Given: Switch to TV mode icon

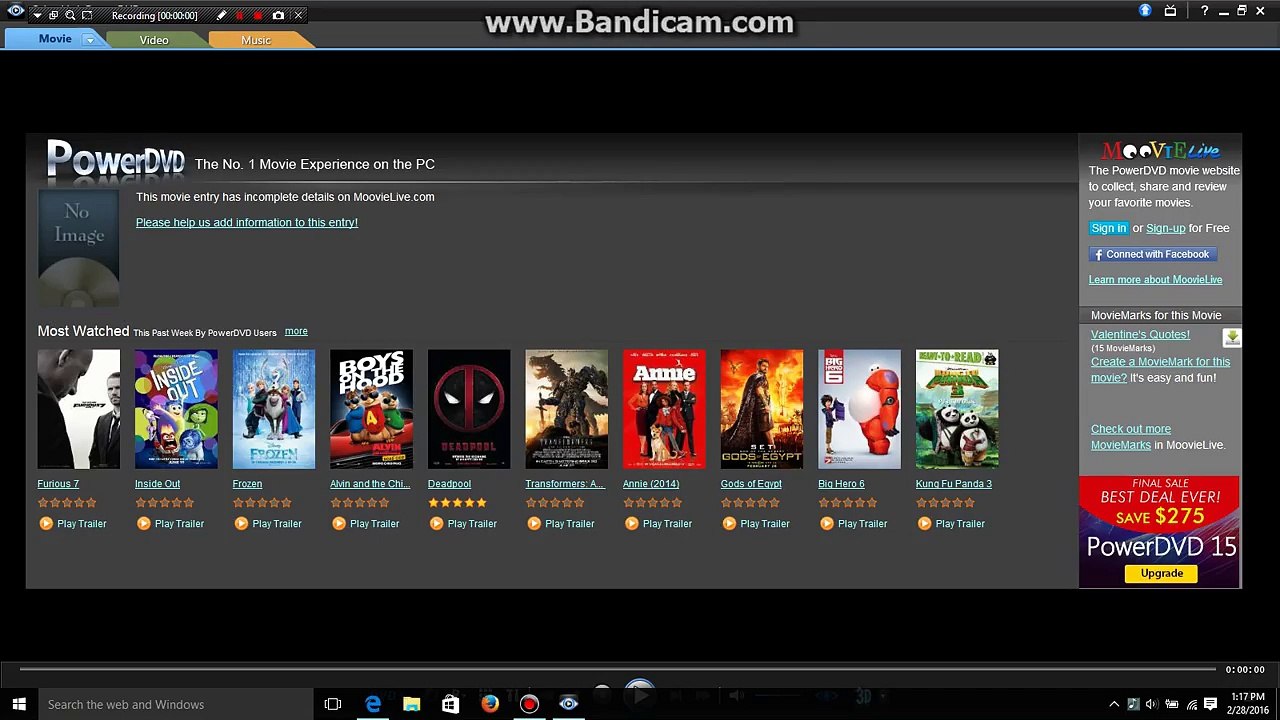Looking at the screenshot, I should pyautogui.click(x=1170, y=11).
